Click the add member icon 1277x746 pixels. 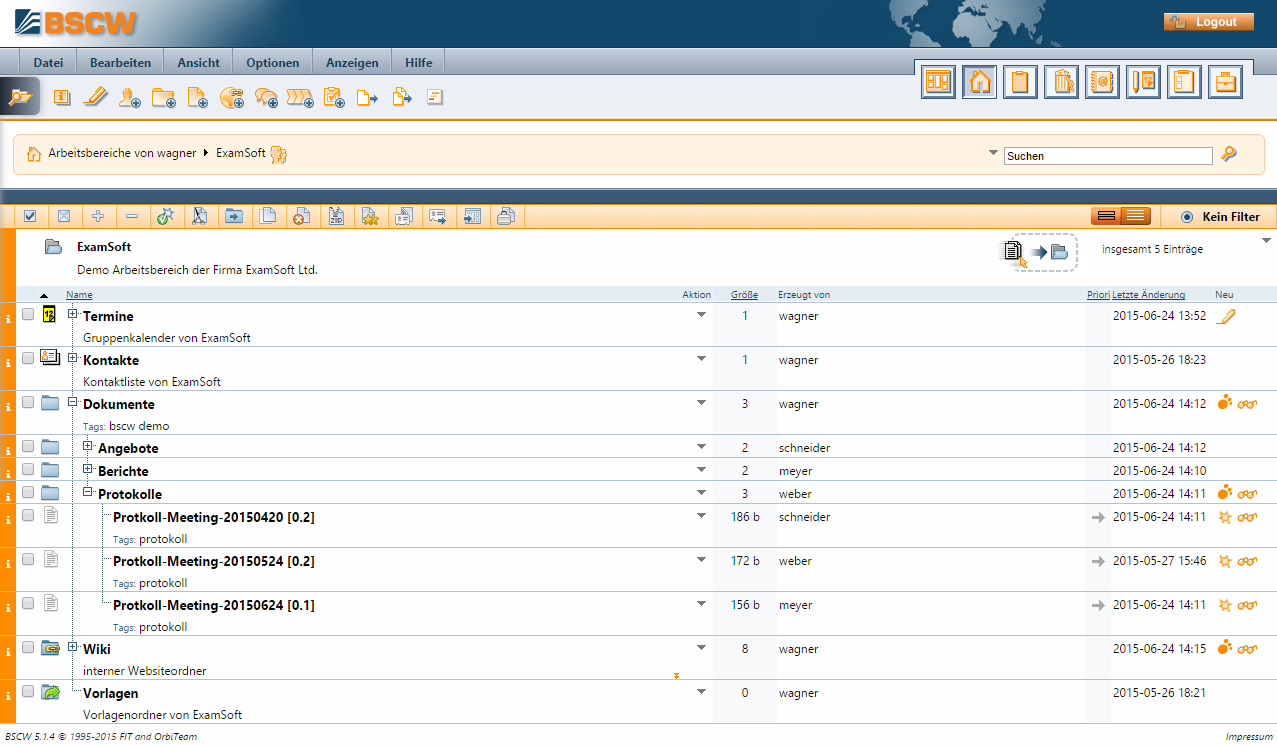129,97
